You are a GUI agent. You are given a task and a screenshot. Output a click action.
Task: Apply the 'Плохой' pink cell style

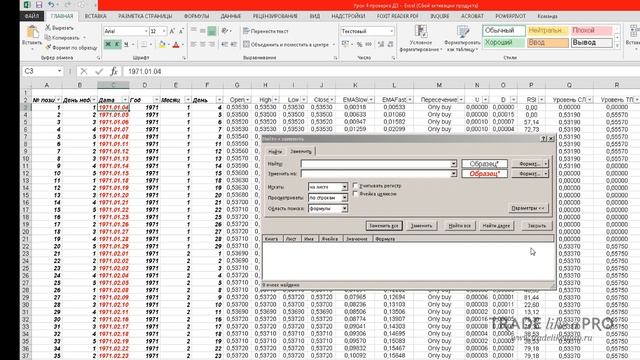pyautogui.click(x=591, y=31)
